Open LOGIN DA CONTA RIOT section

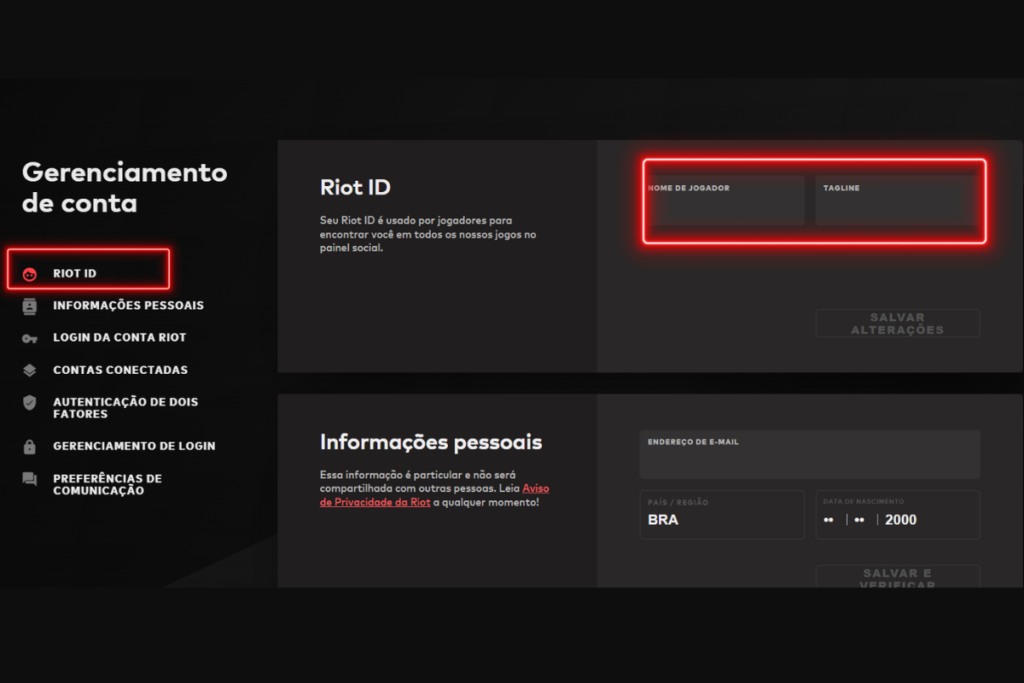click(120, 338)
